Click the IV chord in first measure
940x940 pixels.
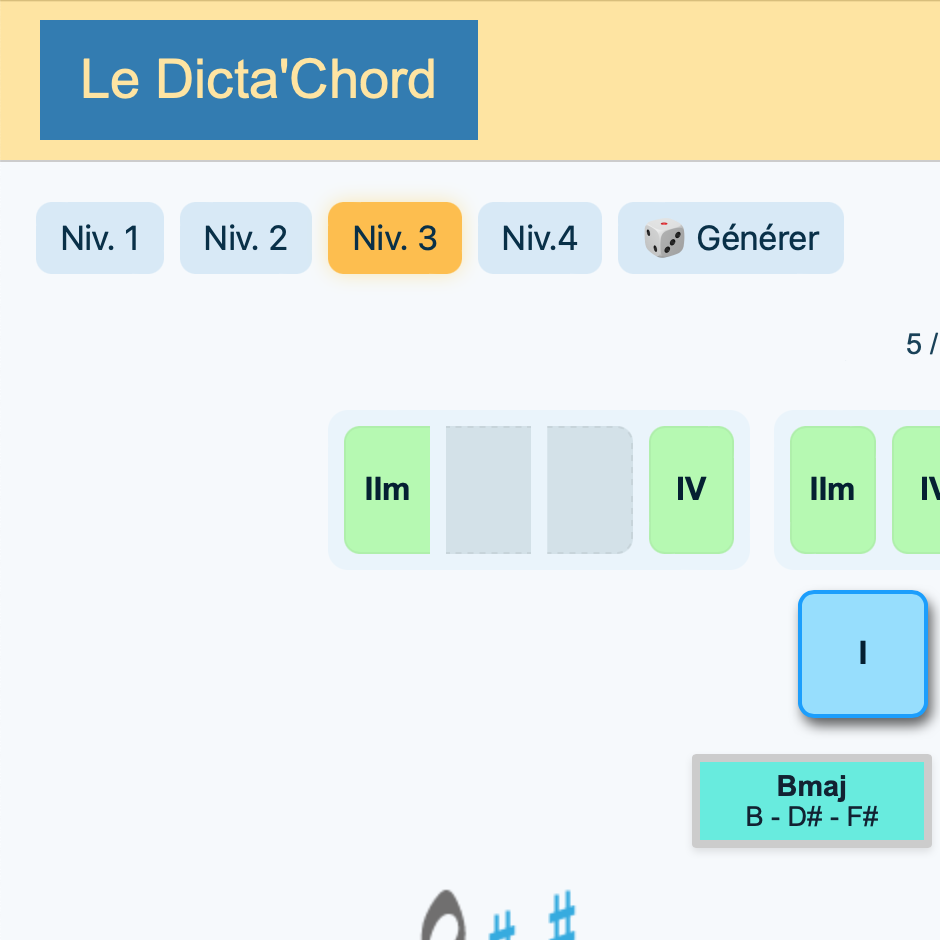pyautogui.click(x=691, y=490)
